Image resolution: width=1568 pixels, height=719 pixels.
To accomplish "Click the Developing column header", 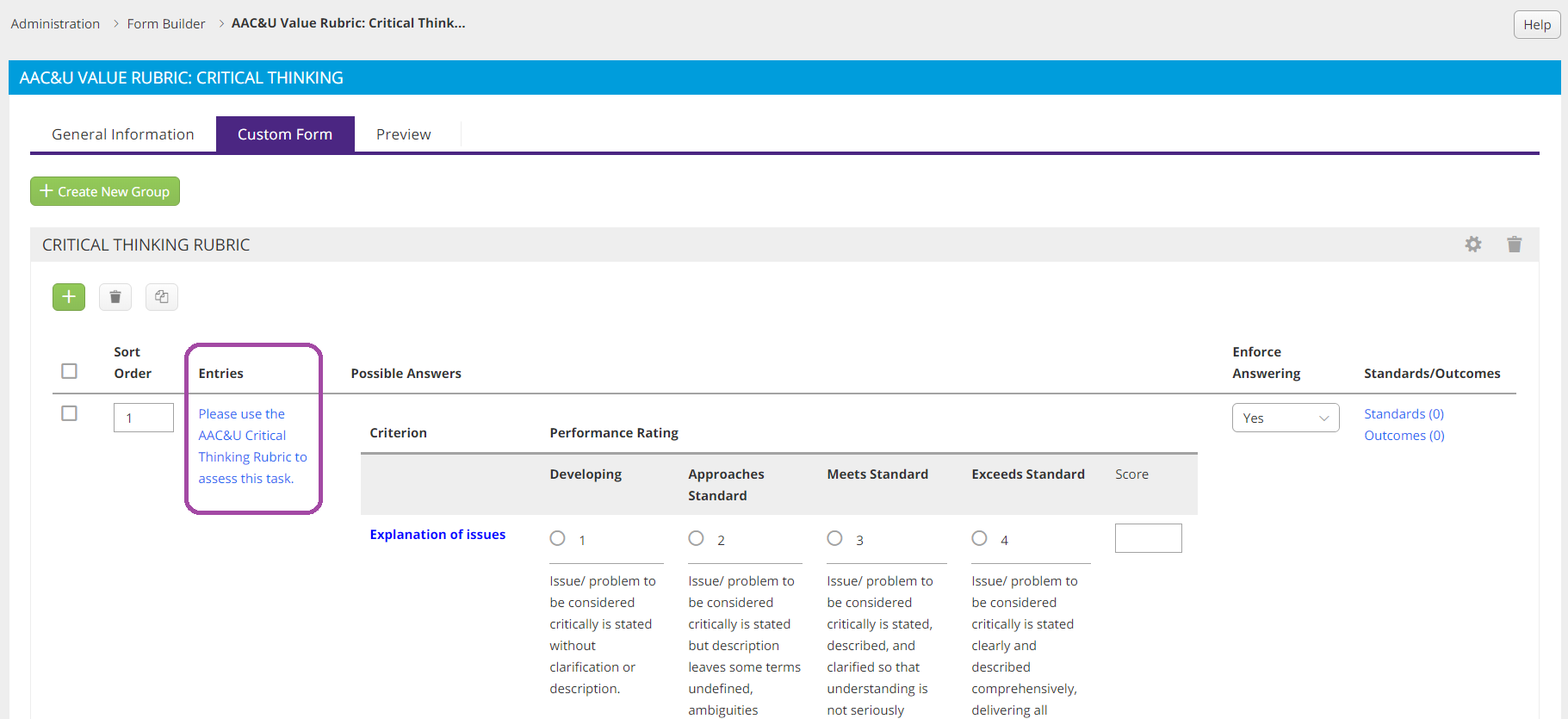I will 586,474.
